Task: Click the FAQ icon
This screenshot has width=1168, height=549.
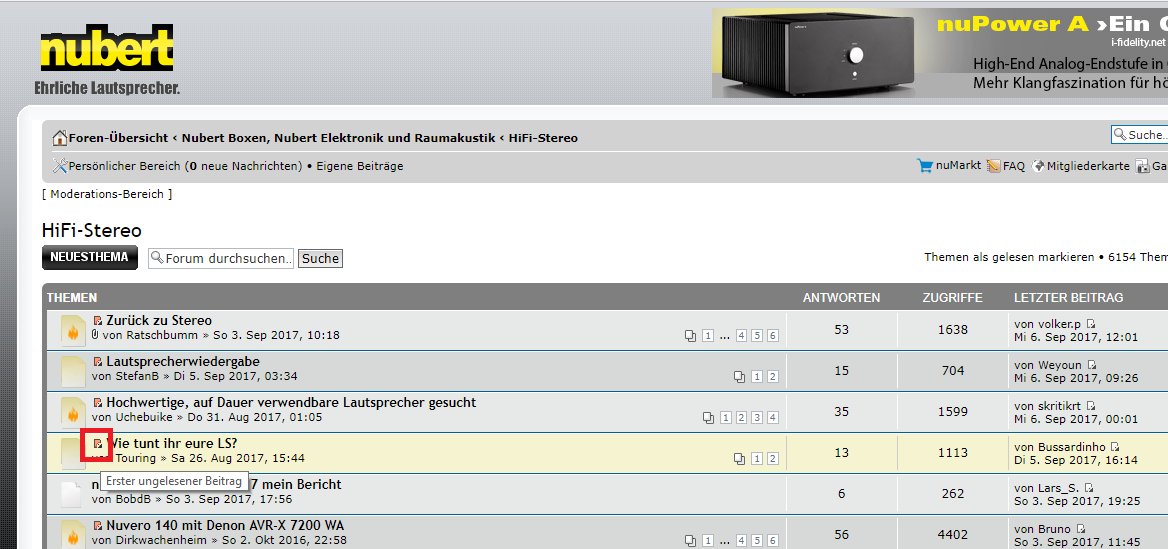Action: click(993, 166)
